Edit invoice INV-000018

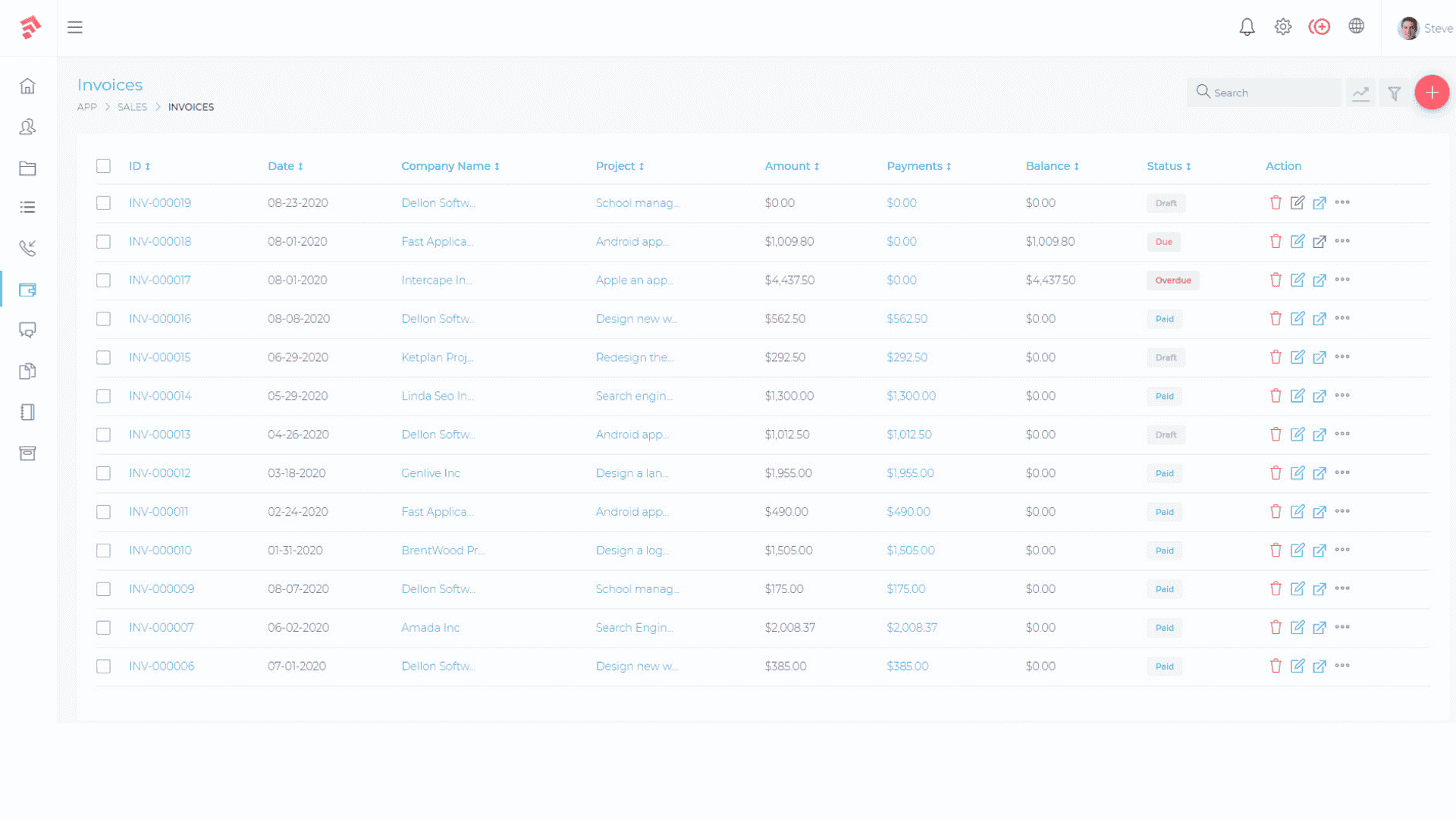click(1298, 241)
